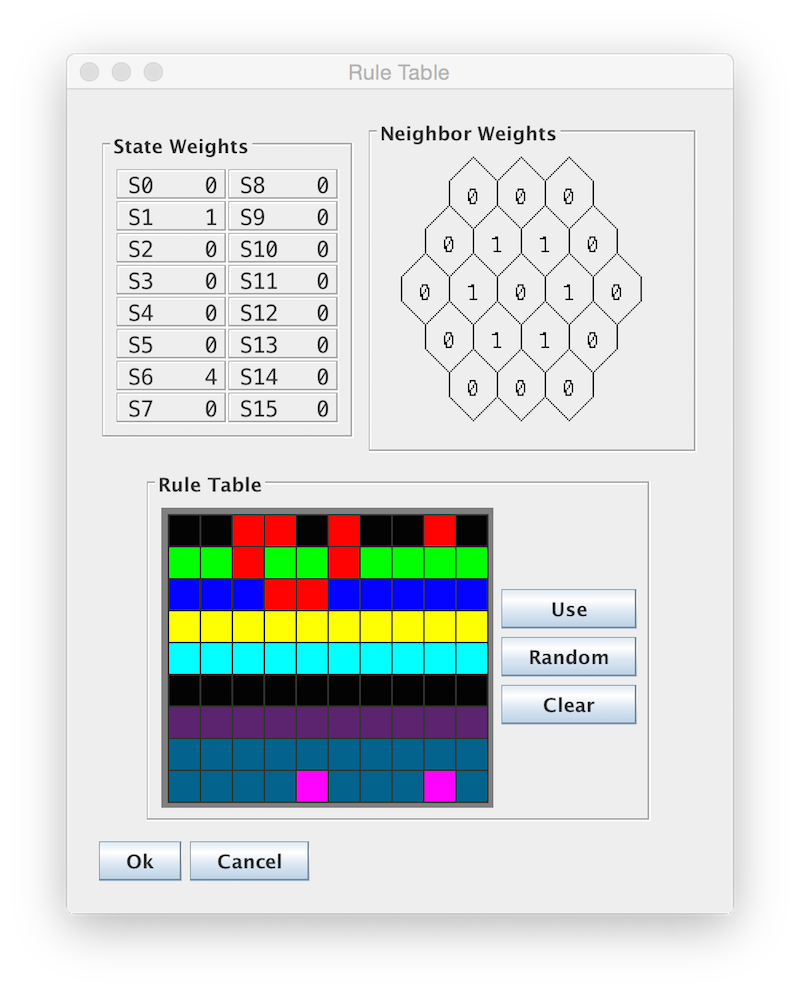
Task: Click the last blue cell in Rule Table
Action: coord(472,594)
